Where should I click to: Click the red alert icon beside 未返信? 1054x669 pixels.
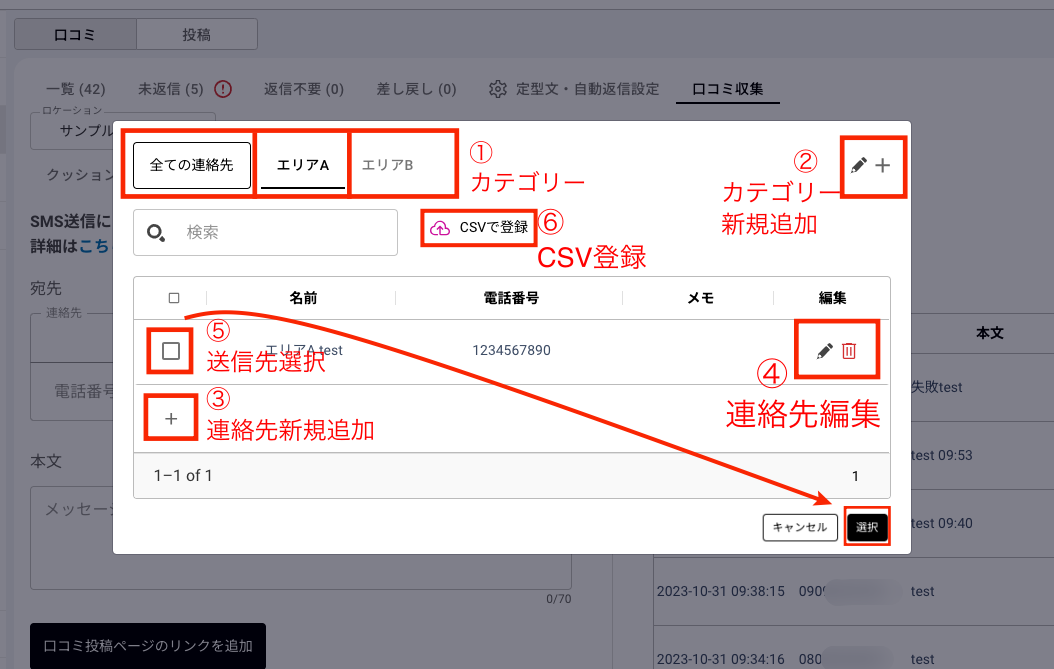(x=223, y=89)
